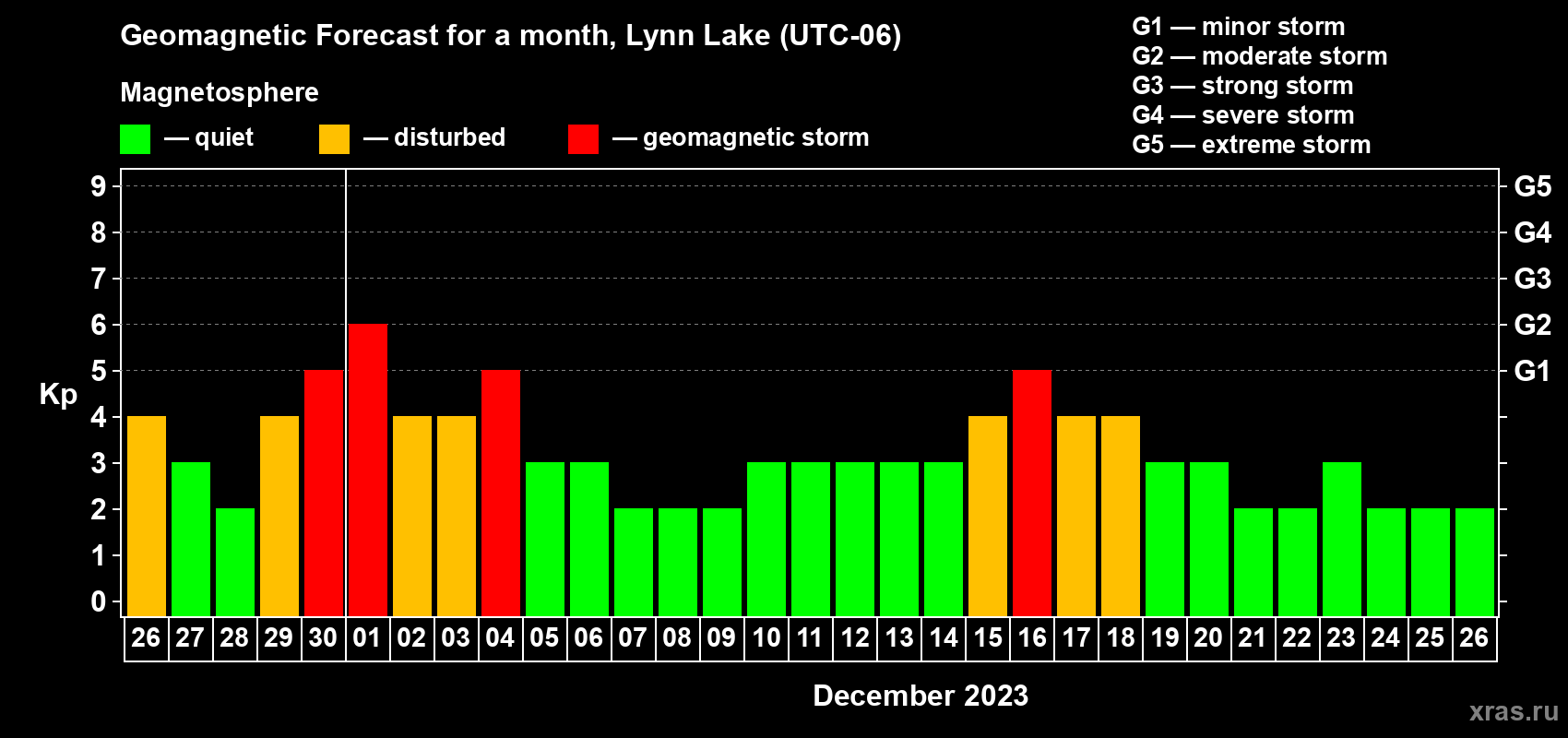Viewport: 1568px width, 738px height.
Task: Click the date label 16 on the axis
Action: (x=1031, y=637)
